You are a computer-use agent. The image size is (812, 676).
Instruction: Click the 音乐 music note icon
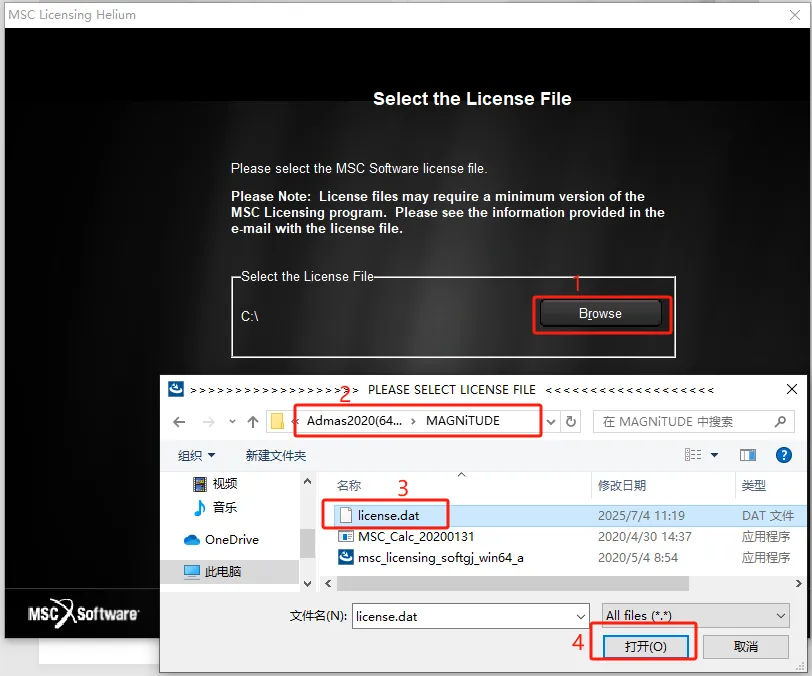200,507
